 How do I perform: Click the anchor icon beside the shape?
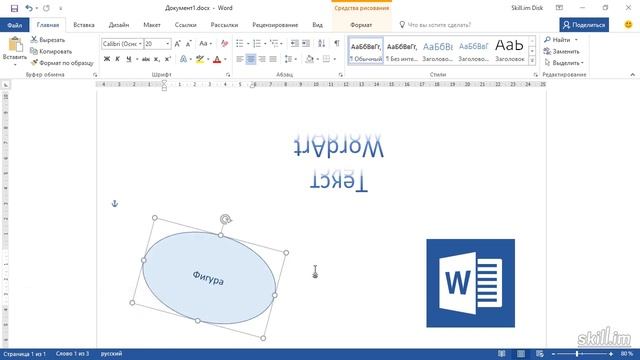coord(115,203)
